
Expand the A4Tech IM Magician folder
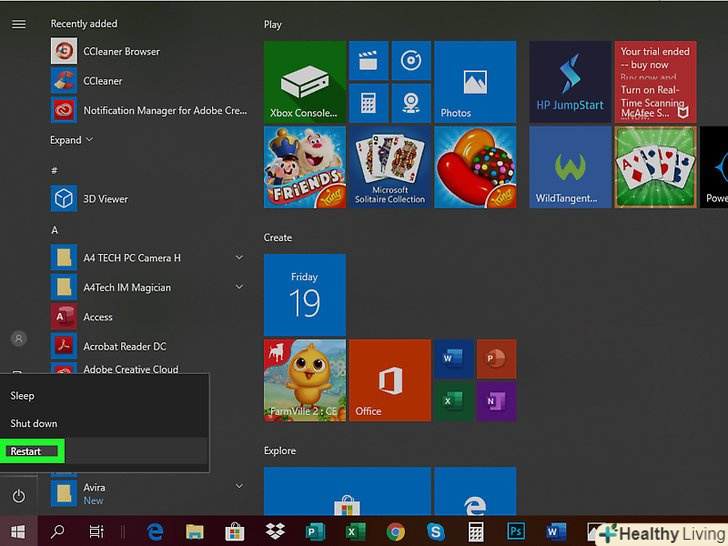[x=239, y=288]
